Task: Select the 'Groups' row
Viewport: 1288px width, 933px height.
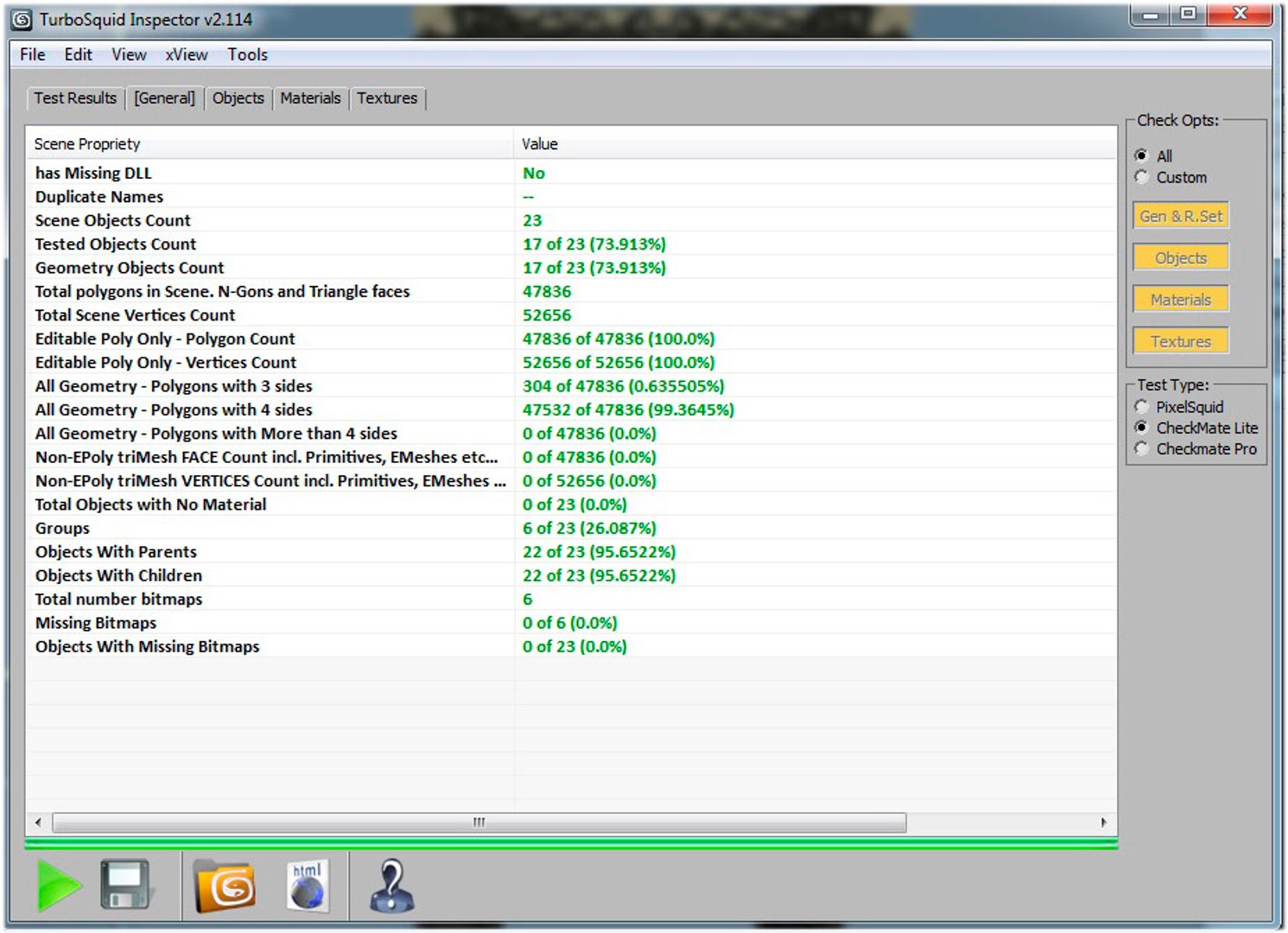Action: [571, 528]
